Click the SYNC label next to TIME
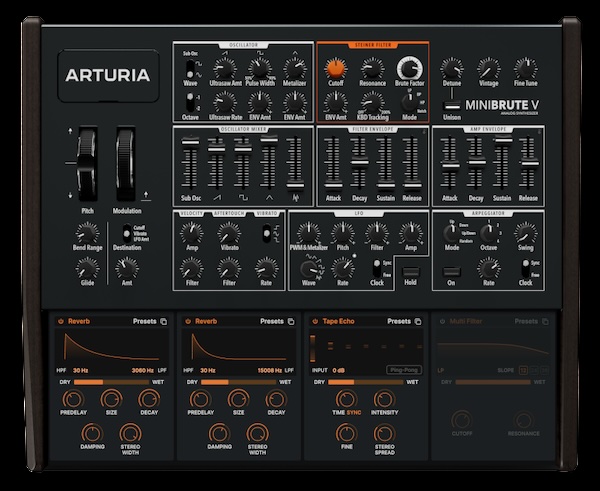This screenshot has height=491, width=600. click(x=354, y=413)
